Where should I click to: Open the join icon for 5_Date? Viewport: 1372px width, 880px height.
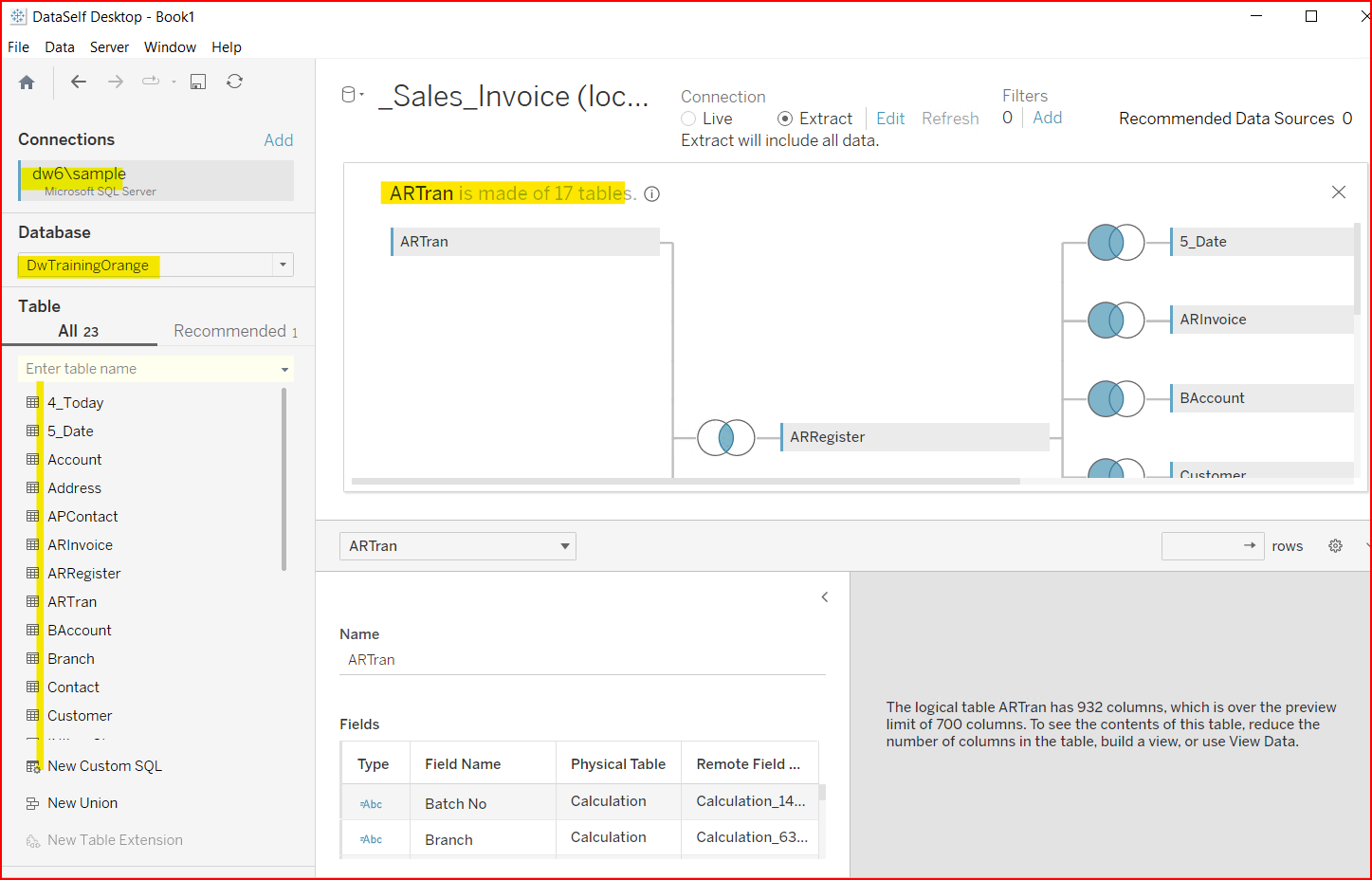click(x=1116, y=243)
